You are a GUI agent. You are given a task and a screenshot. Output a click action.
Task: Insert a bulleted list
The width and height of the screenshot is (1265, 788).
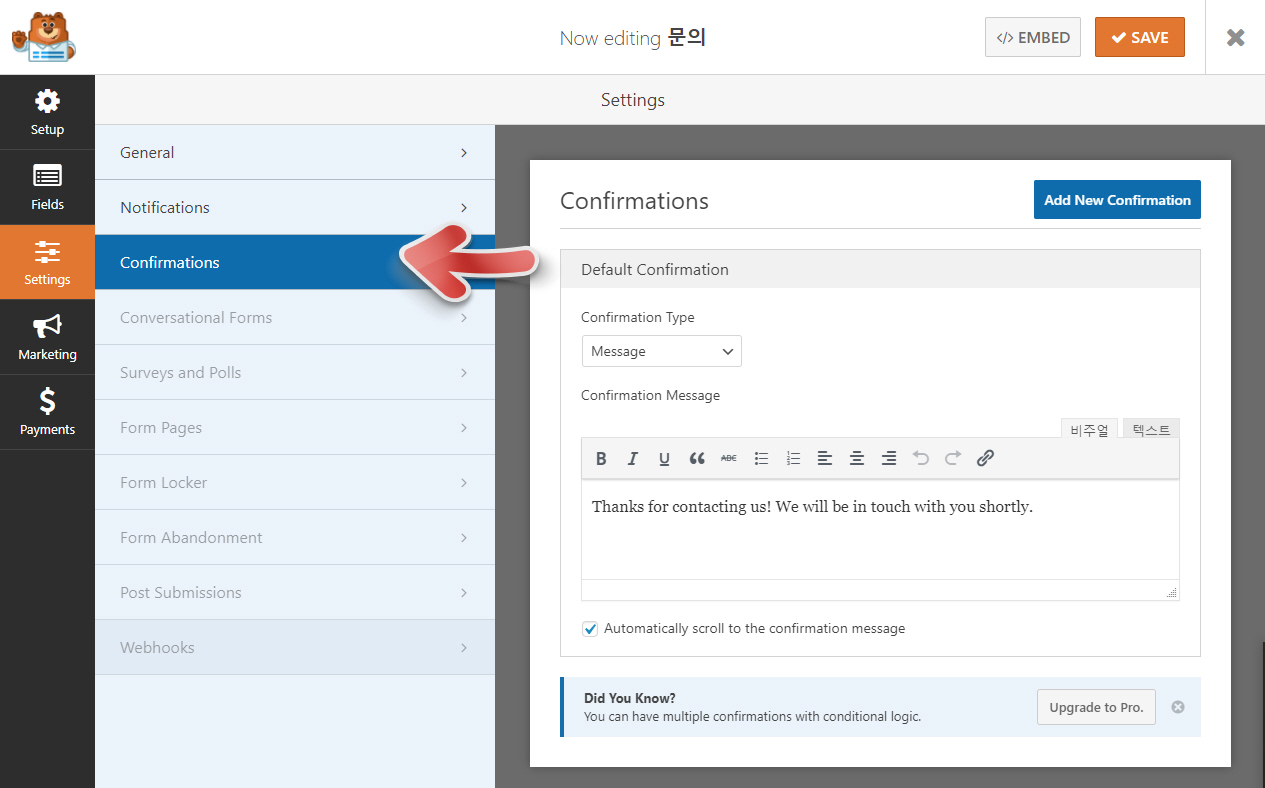coord(761,458)
